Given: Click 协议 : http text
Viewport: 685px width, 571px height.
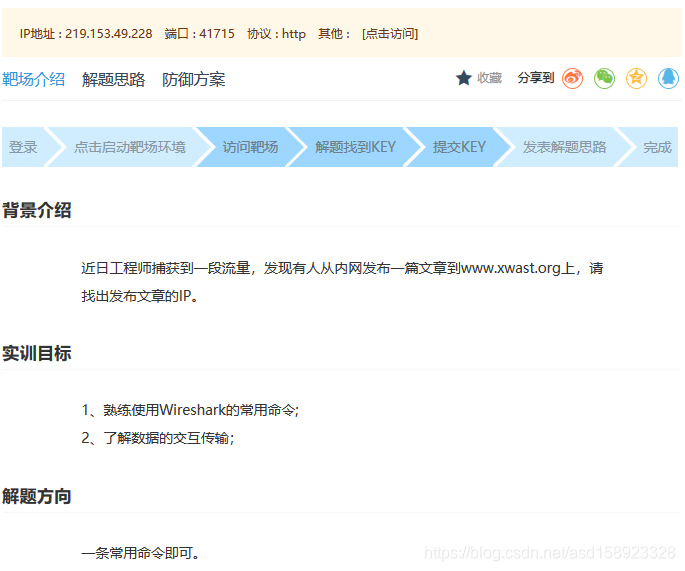Looking at the screenshot, I should click(277, 34).
